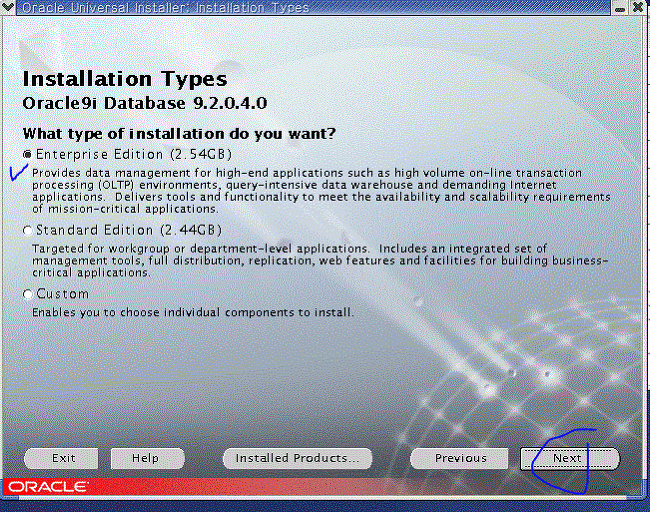
Task: Click the Standard Edition description paragraph
Action: [x=320, y=260]
